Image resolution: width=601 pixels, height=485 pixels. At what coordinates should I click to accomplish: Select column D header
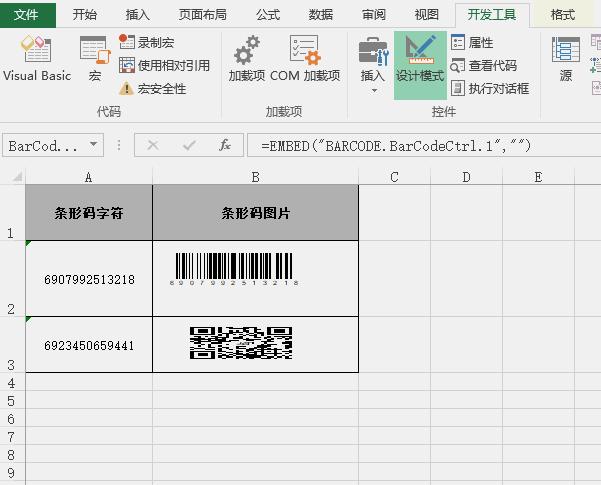pyautogui.click(x=466, y=177)
